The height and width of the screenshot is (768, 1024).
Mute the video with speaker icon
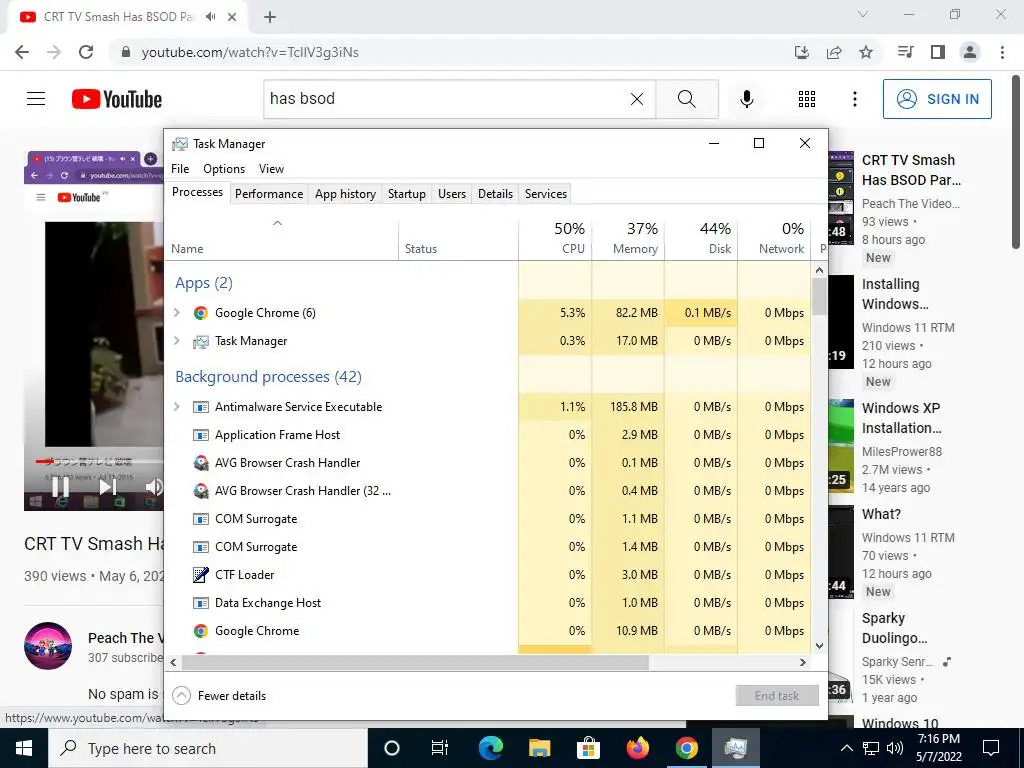(x=154, y=487)
